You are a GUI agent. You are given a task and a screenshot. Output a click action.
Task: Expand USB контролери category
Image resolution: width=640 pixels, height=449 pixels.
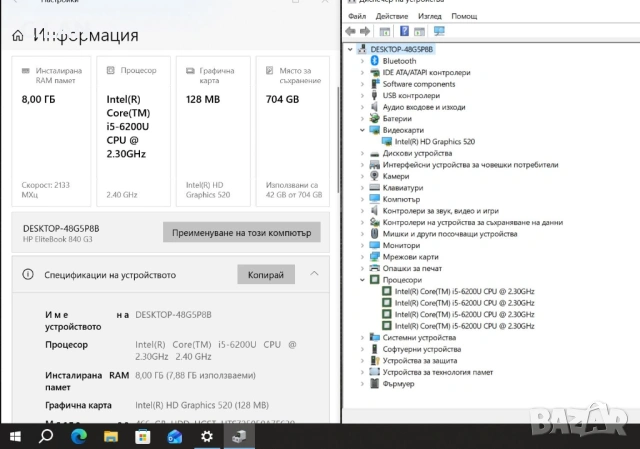(x=362, y=96)
